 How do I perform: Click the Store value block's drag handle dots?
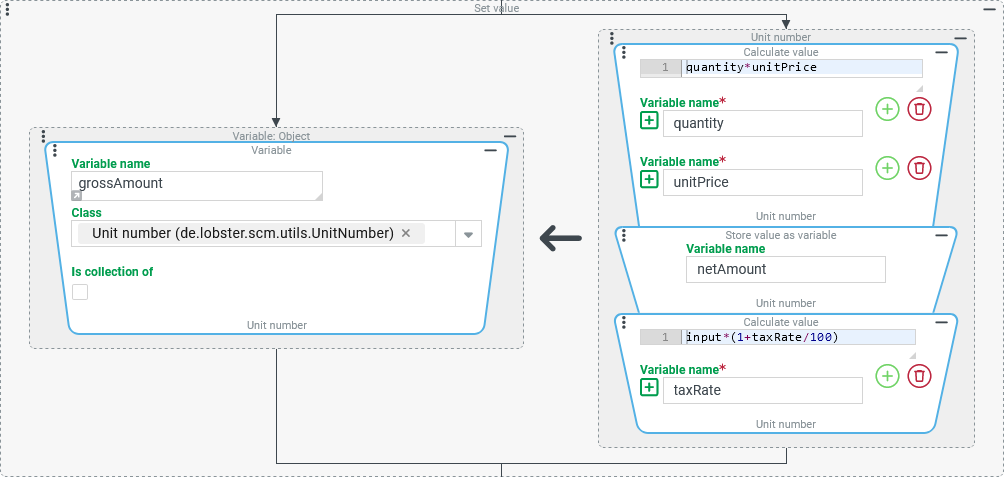pos(625,238)
